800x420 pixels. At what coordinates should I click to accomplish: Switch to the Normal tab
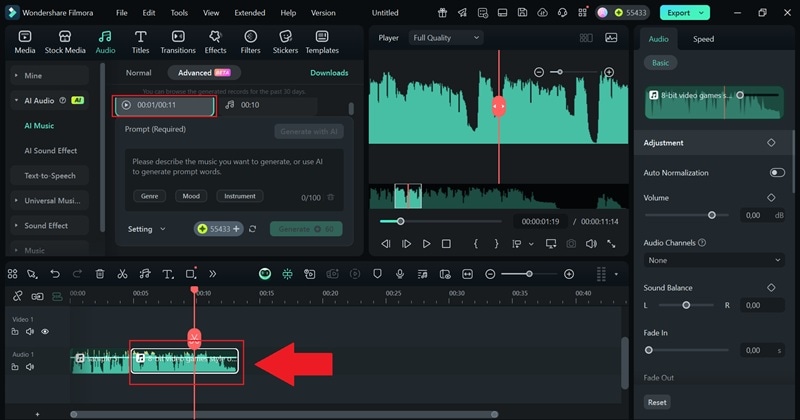pos(138,73)
